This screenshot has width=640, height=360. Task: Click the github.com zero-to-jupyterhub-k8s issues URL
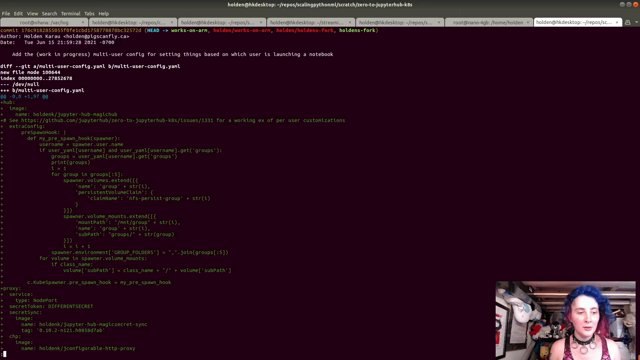pos(117,120)
